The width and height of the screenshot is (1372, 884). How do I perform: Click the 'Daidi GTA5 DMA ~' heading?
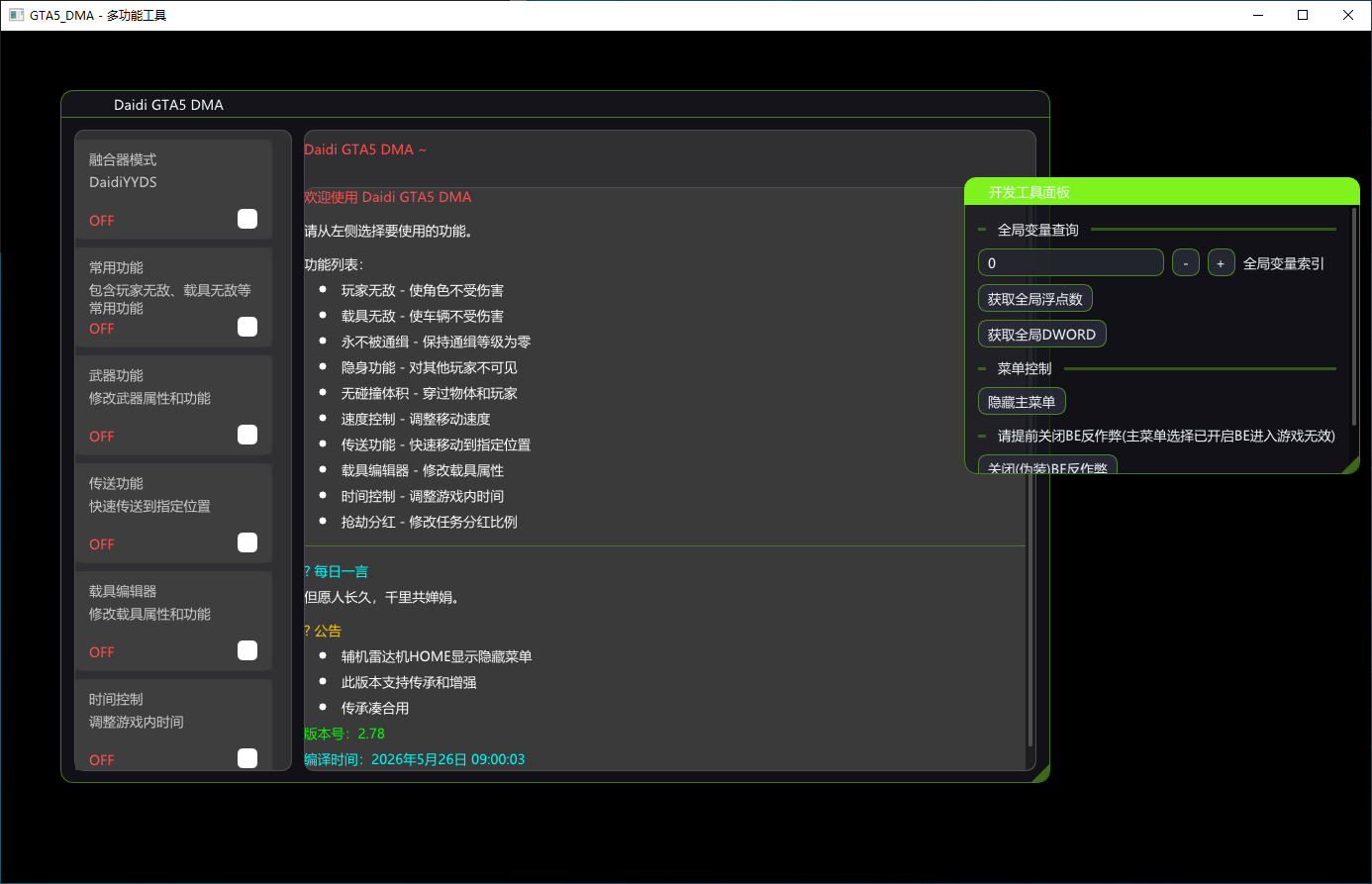click(x=365, y=149)
